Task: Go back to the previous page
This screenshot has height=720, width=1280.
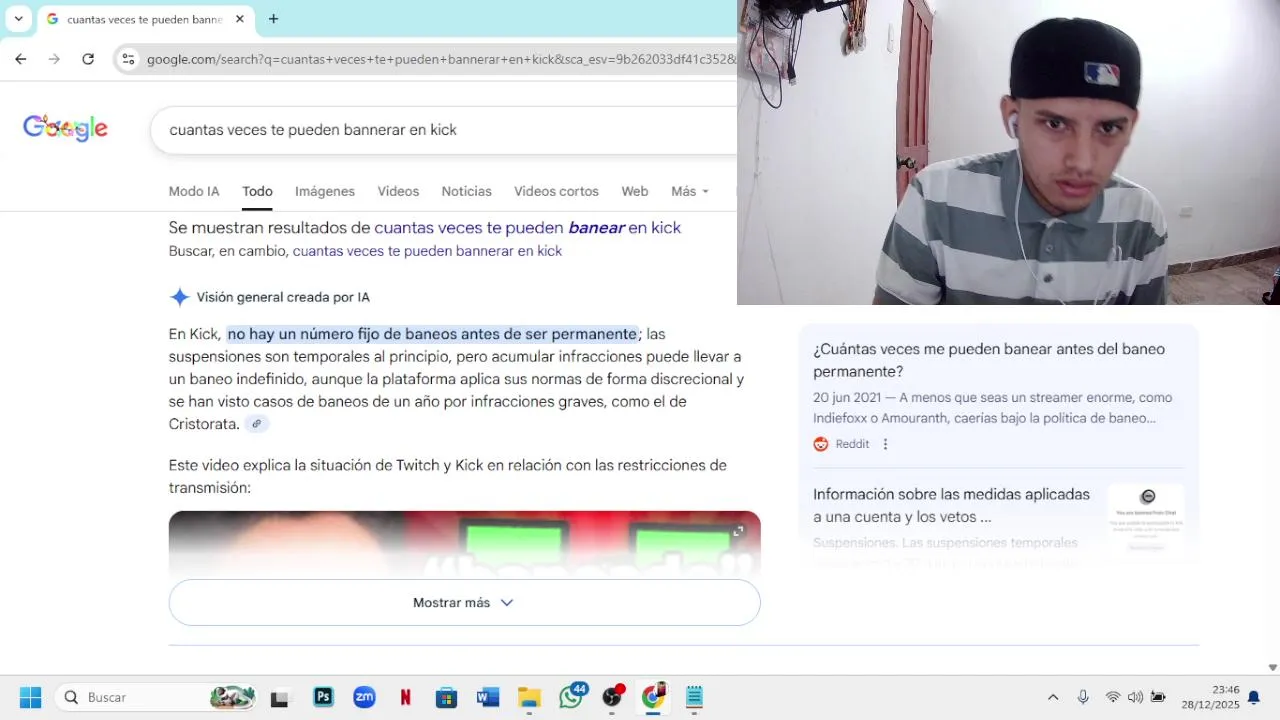Action: point(21,59)
